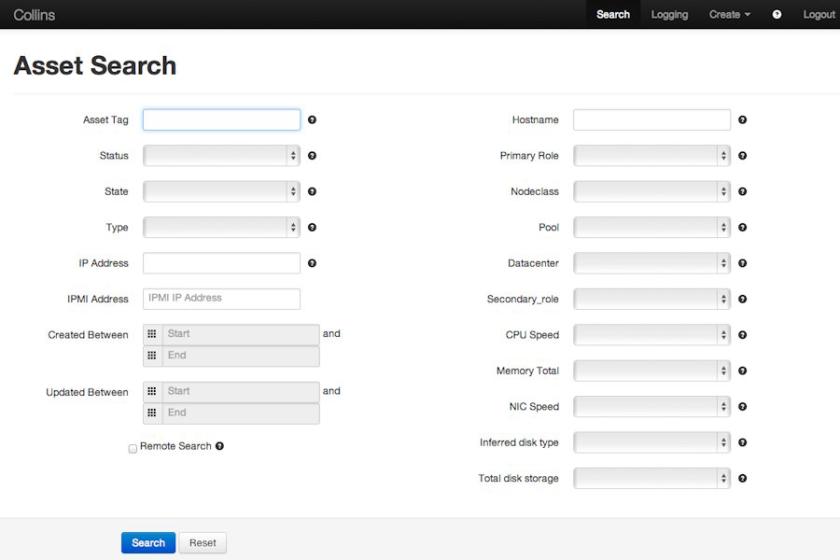Open the NIC Speed dropdown

tap(651, 407)
